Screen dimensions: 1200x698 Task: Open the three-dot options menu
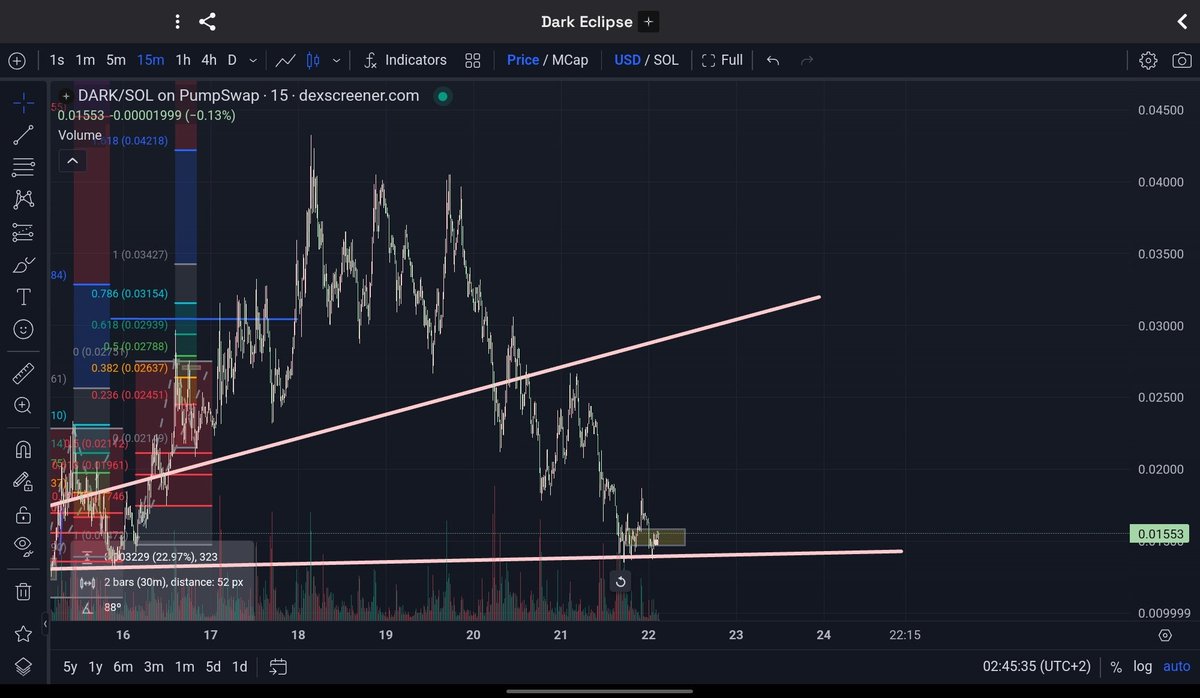(x=177, y=21)
